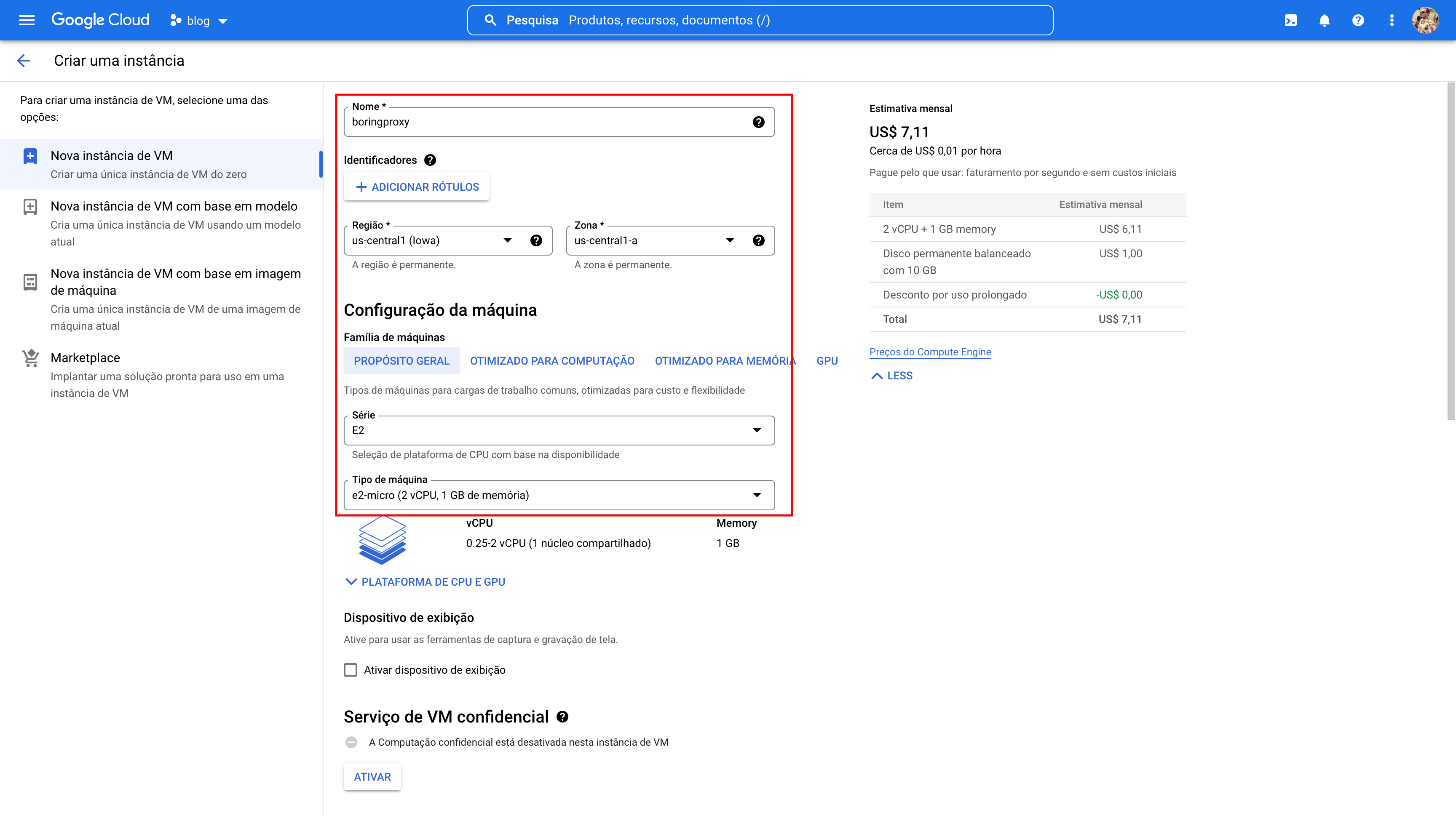Show help for Identificadores
The image size is (1456, 816).
(x=430, y=160)
